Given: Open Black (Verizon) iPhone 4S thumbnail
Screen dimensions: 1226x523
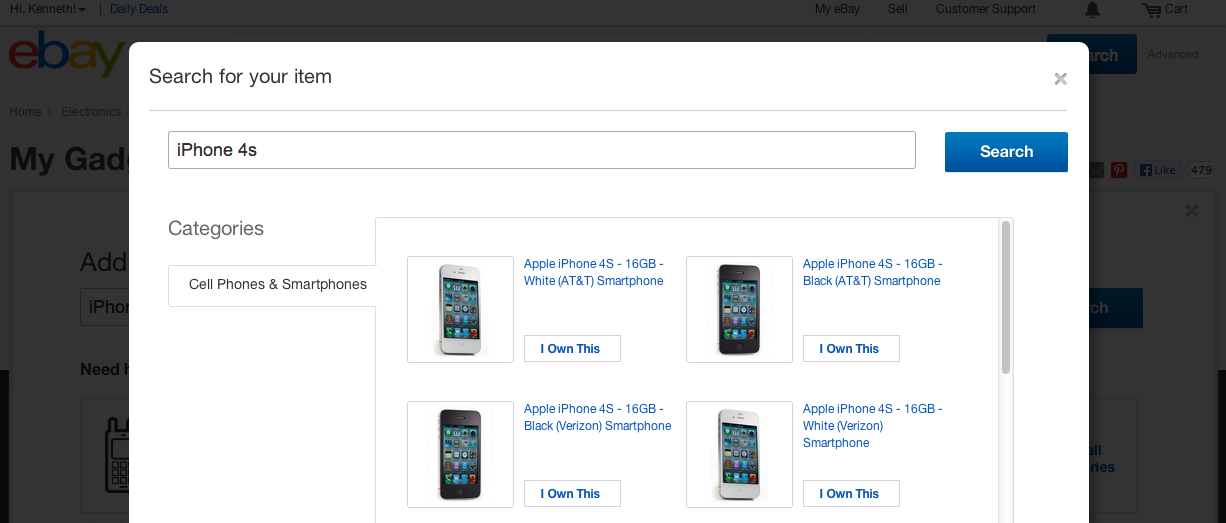Looking at the screenshot, I should [460, 454].
